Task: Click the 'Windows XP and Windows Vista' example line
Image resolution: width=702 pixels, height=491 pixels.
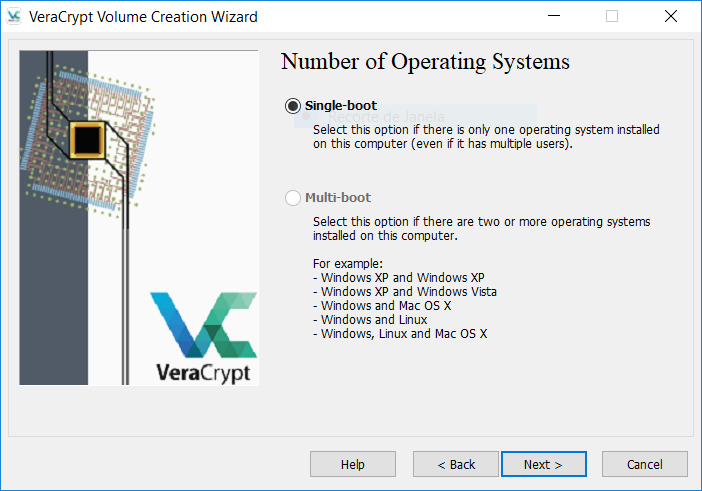Action: click(x=405, y=292)
